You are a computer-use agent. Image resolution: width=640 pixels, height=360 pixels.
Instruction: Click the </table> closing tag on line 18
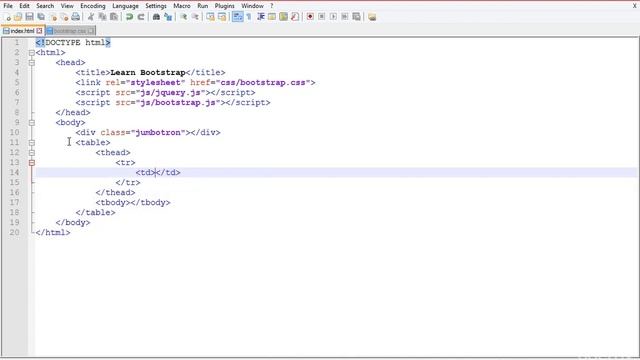coord(96,213)
